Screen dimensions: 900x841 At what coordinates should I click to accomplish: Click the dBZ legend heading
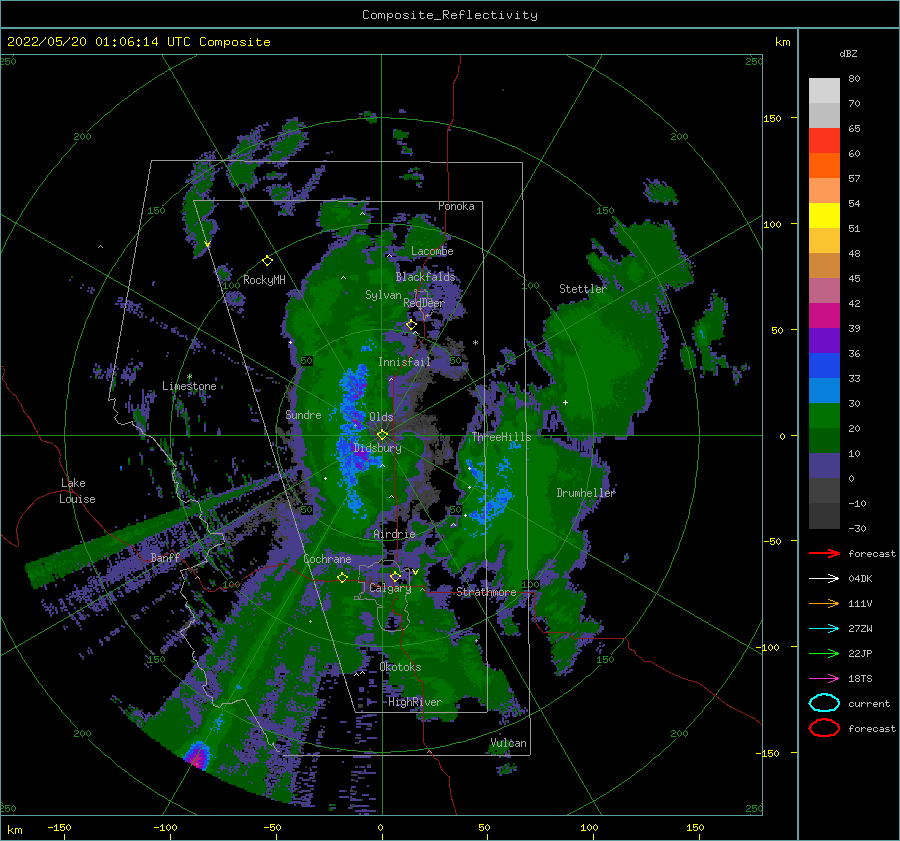(848, 53)
